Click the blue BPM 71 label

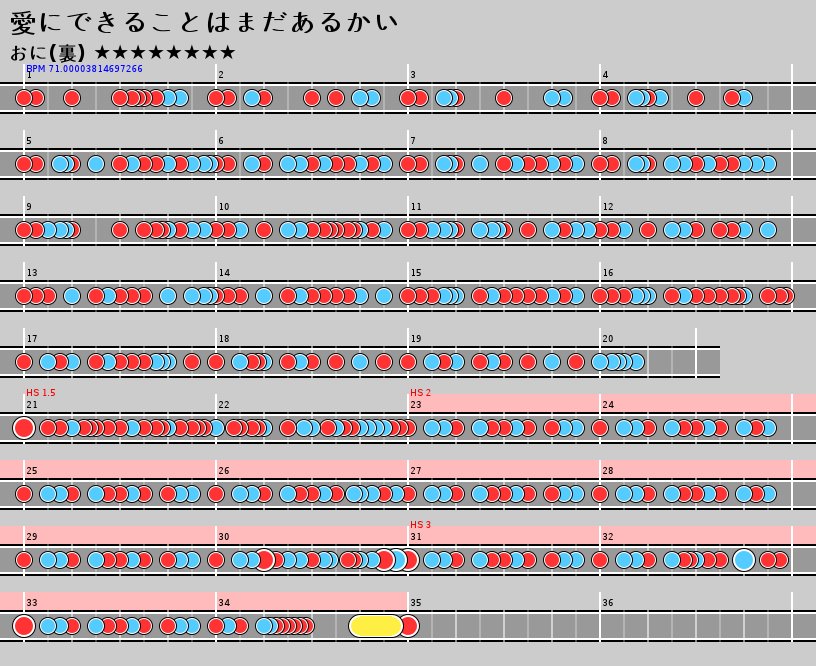(x=84, y=69)
